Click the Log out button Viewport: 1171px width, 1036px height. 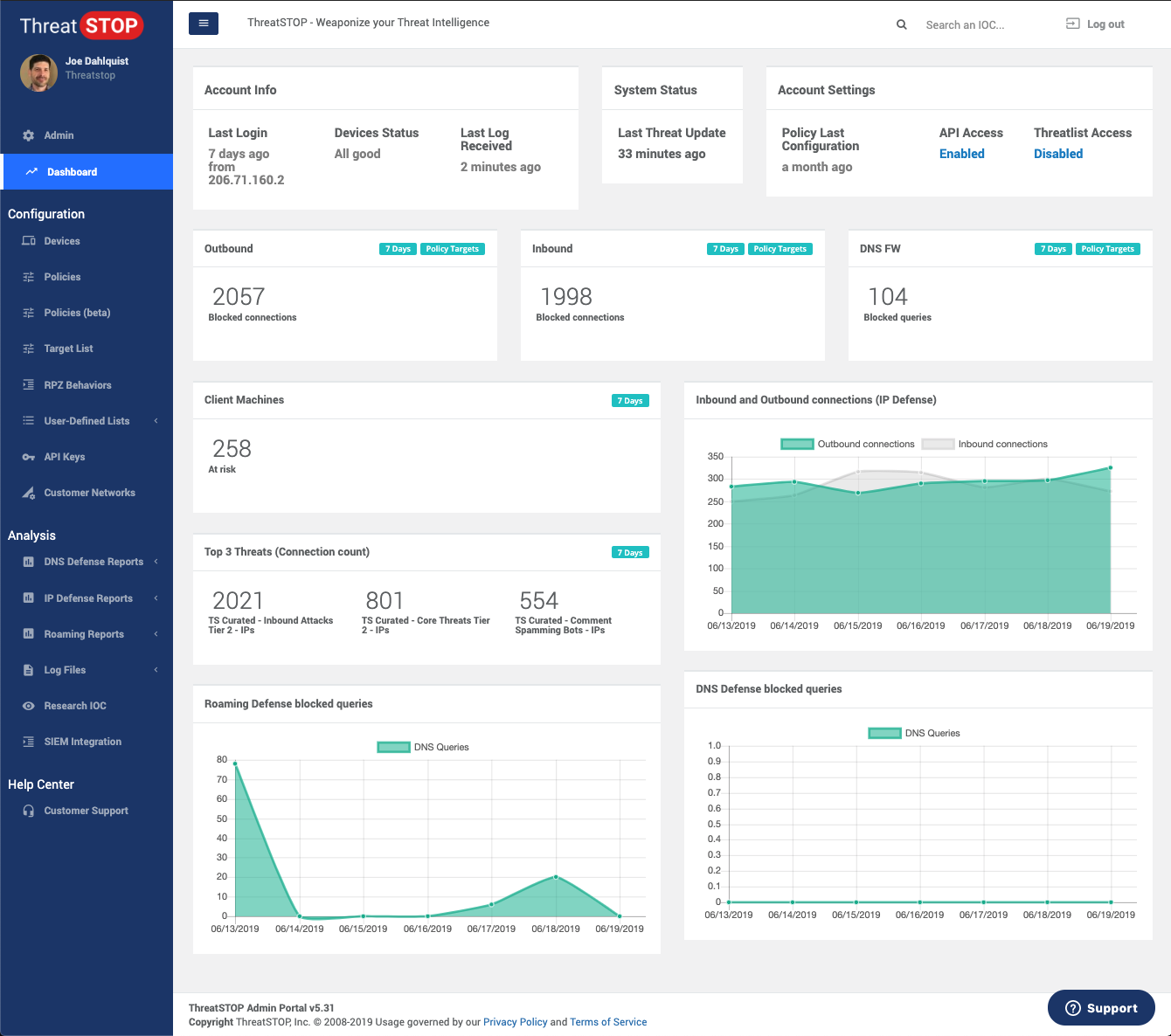pos(1094,24)
